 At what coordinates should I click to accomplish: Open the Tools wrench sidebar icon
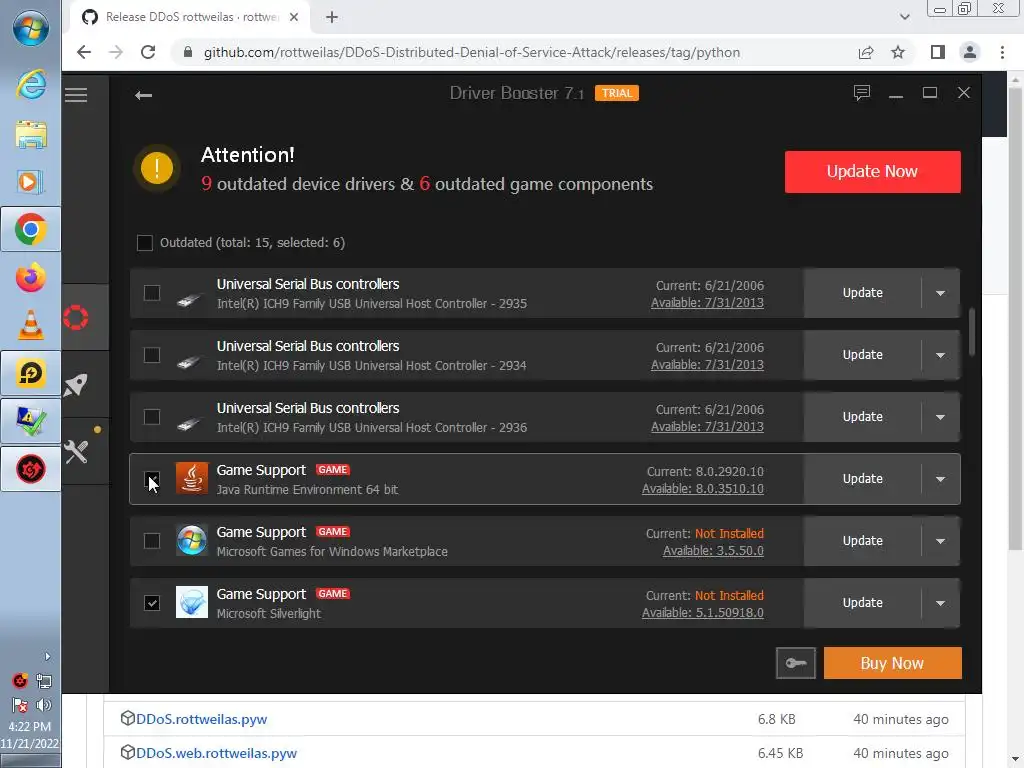click(77, 451)
